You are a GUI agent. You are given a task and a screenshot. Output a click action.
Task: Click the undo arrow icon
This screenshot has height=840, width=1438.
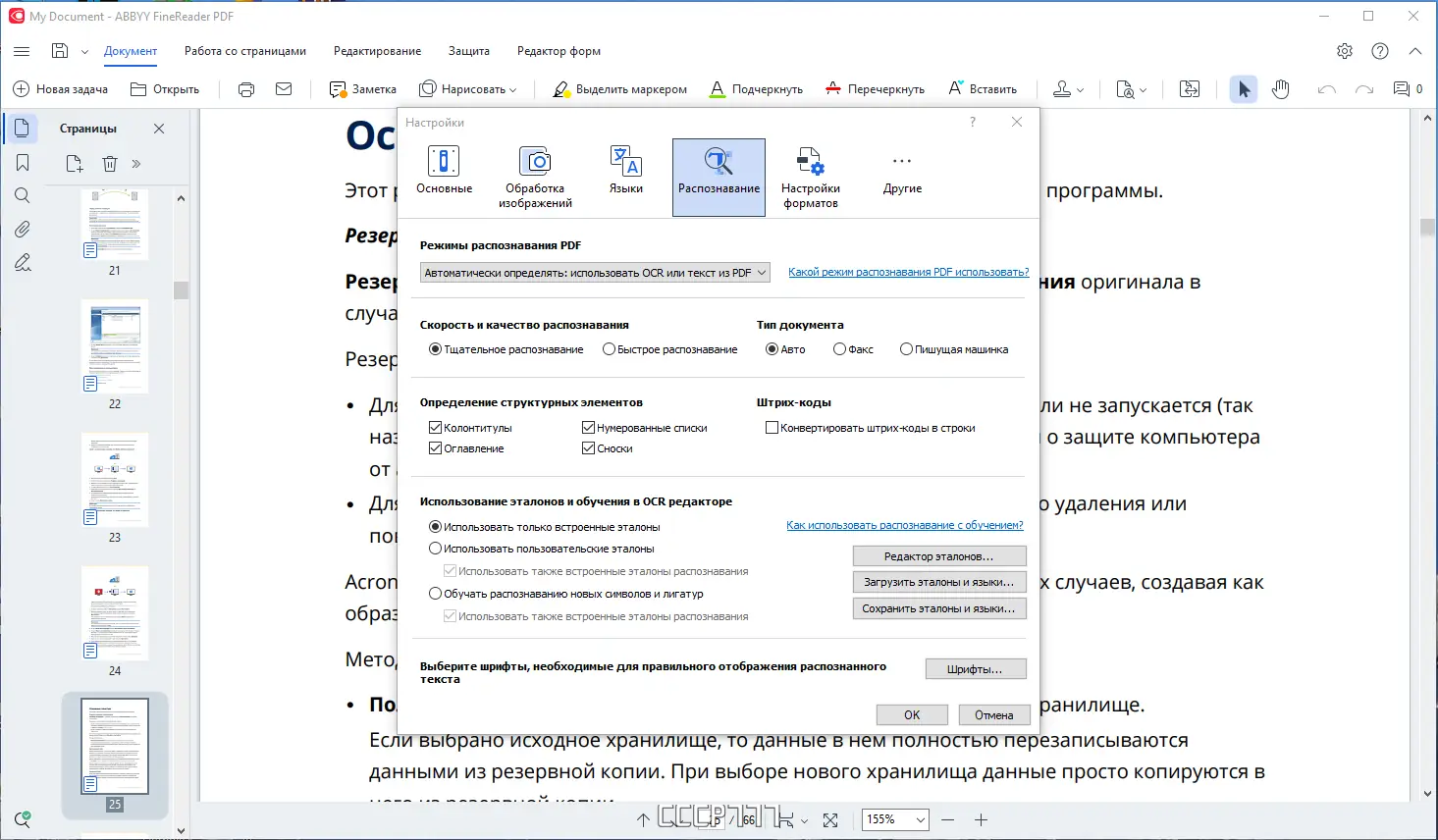tap(1326, 88)
